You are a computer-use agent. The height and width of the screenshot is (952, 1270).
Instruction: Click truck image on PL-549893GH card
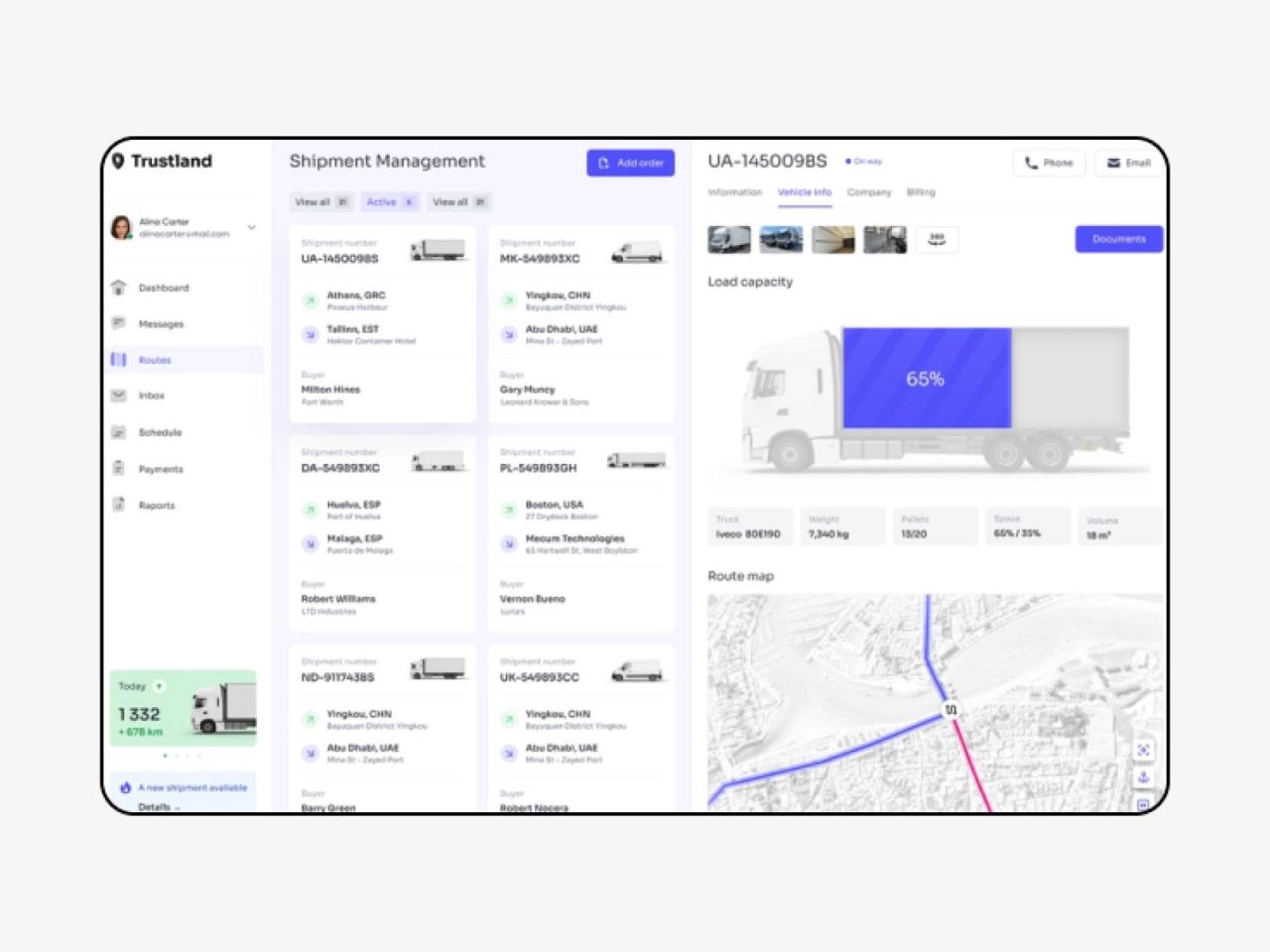(636, 460)
